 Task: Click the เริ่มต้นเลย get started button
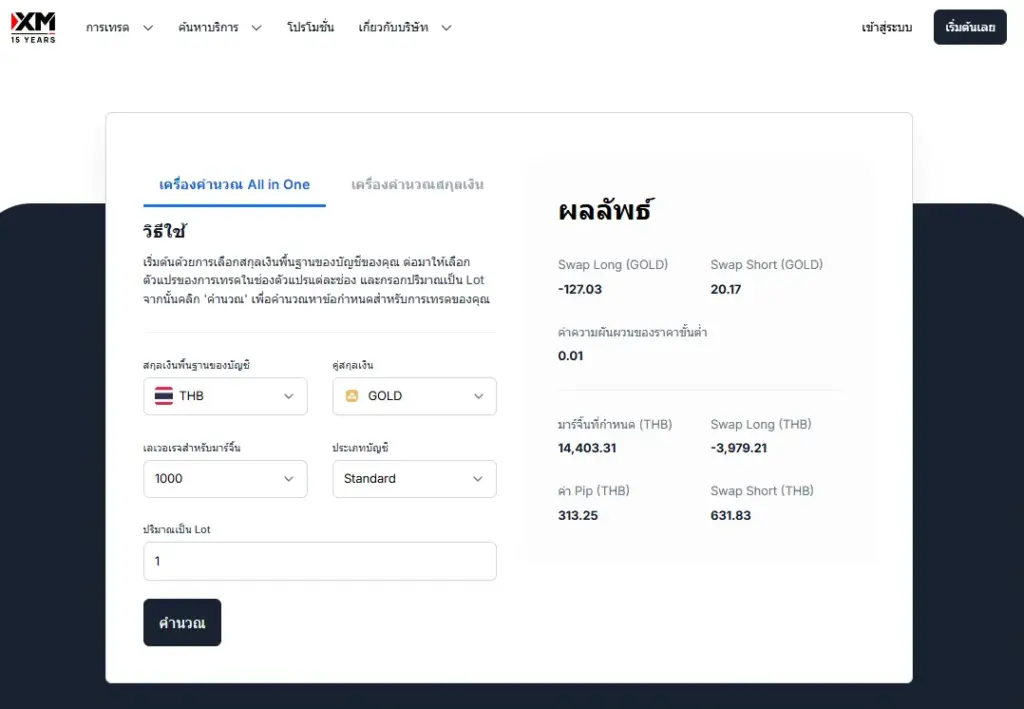click(970, 28)
